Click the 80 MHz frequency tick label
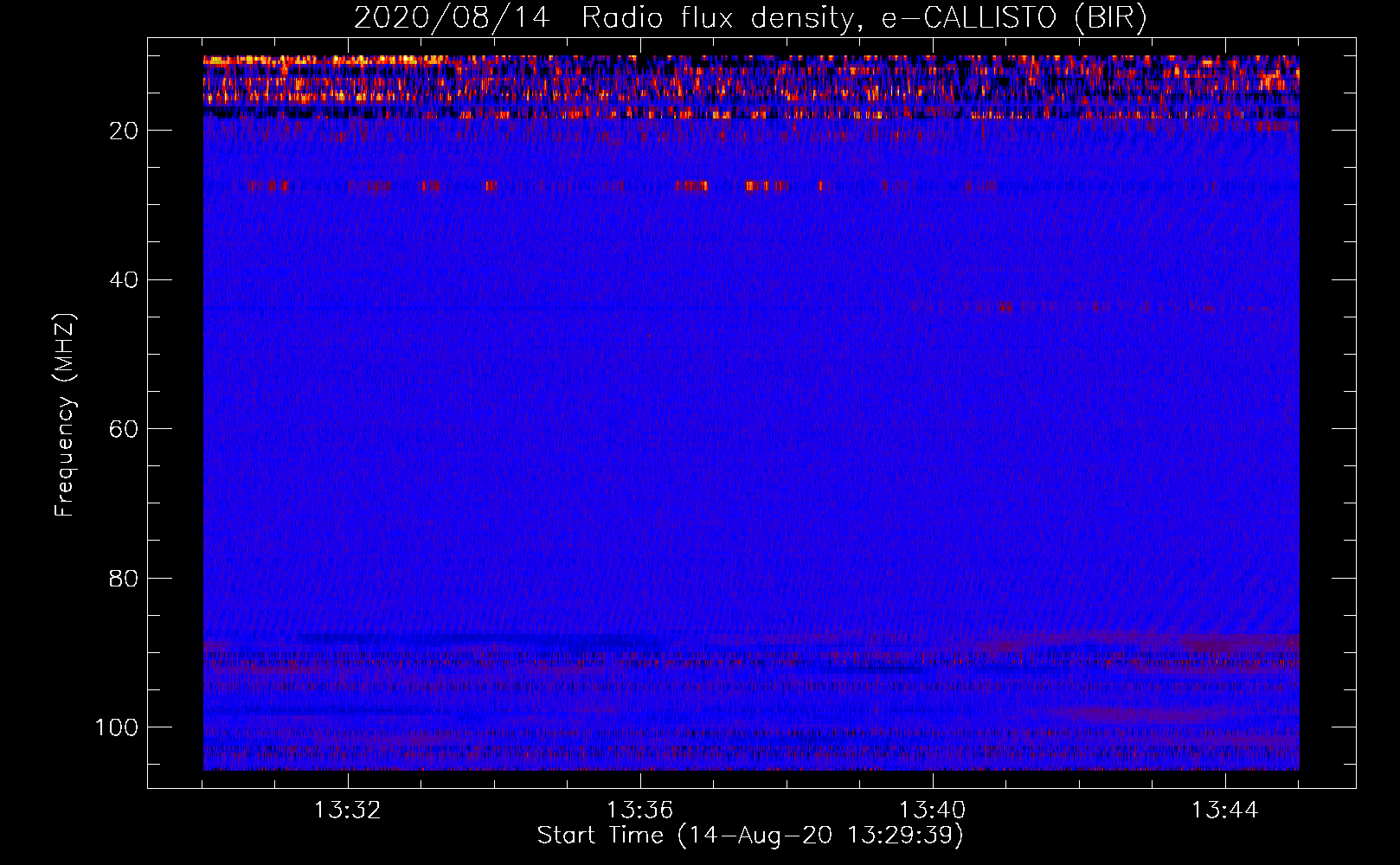This screenshot has height=865, width=1400. click(124, 578)
